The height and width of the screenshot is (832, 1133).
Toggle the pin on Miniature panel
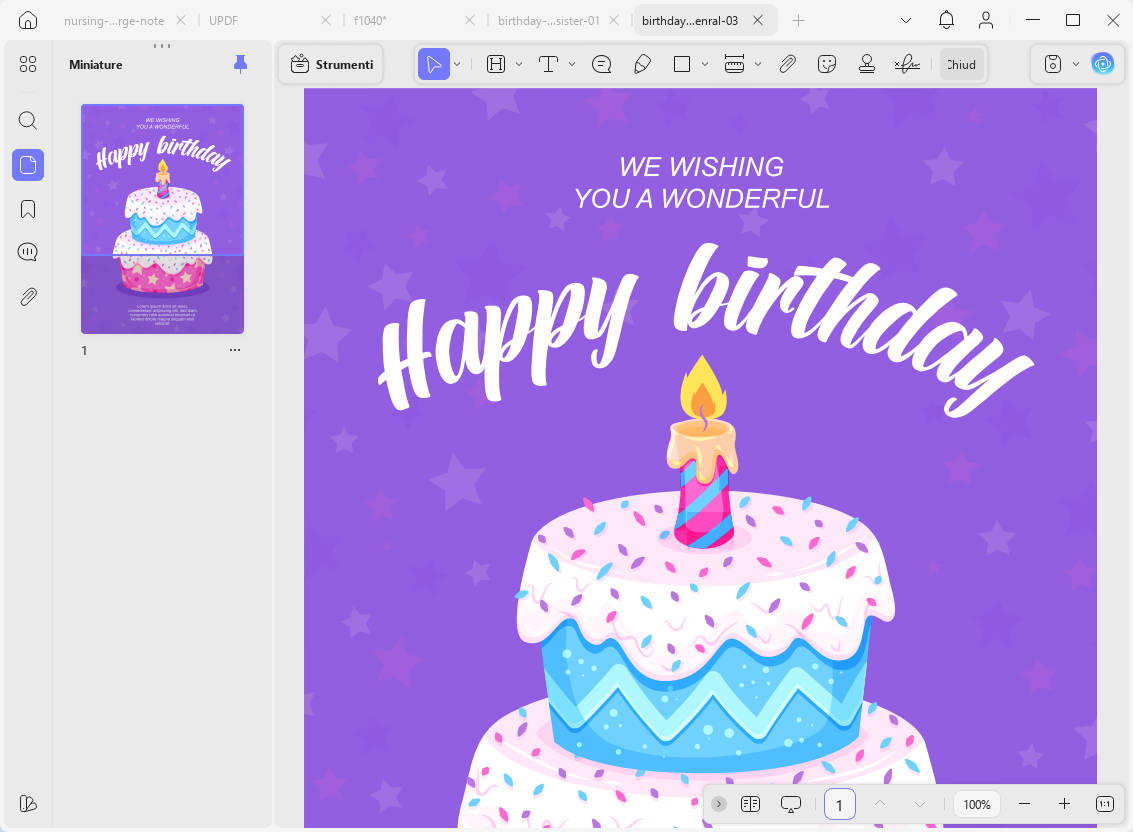[x=241, y=64]
